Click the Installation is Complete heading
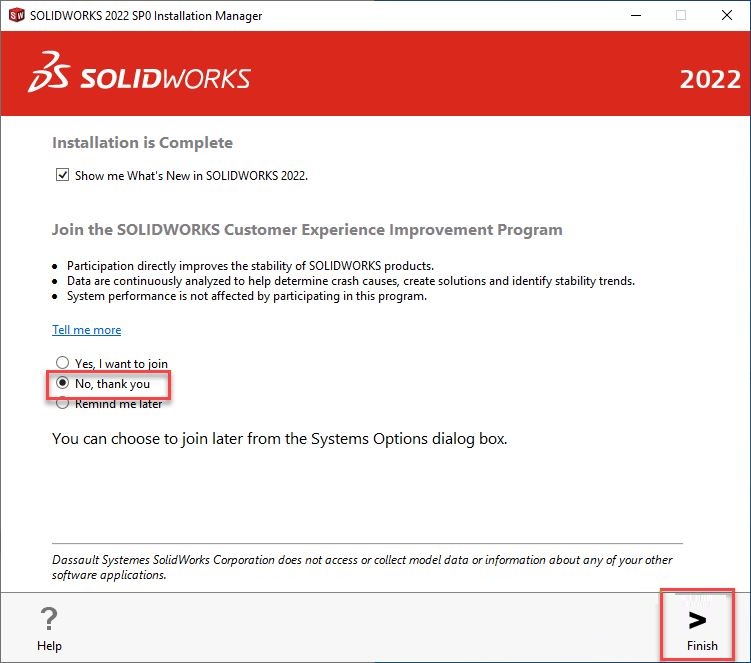The width and height of the screenshot is (751, 663). pyautogui.click(x=142, y=142)
